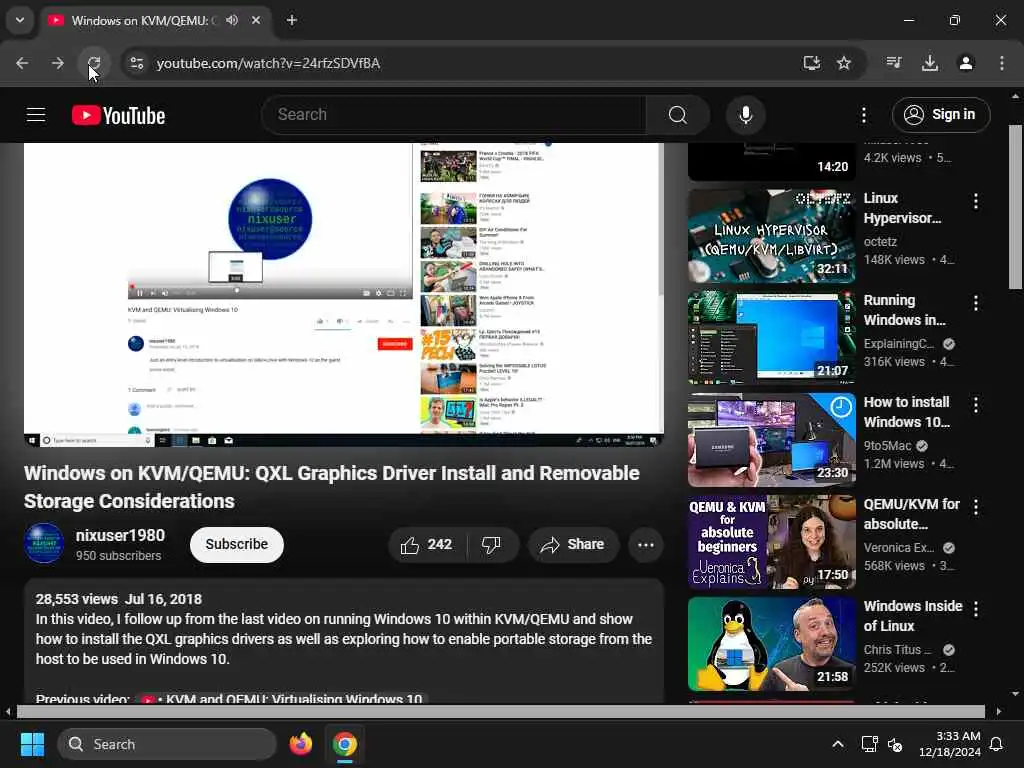Expand the video description box
Viewport: 1024px width, 768px height.
[344, 641]
